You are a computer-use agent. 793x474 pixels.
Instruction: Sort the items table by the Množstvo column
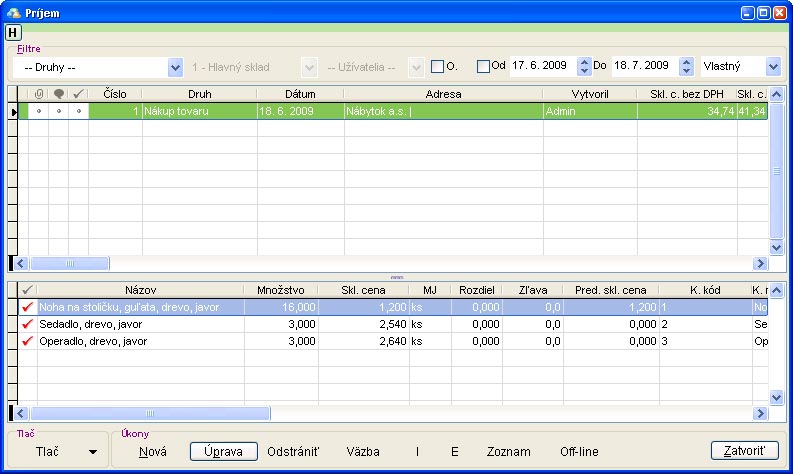coord(281,290)
